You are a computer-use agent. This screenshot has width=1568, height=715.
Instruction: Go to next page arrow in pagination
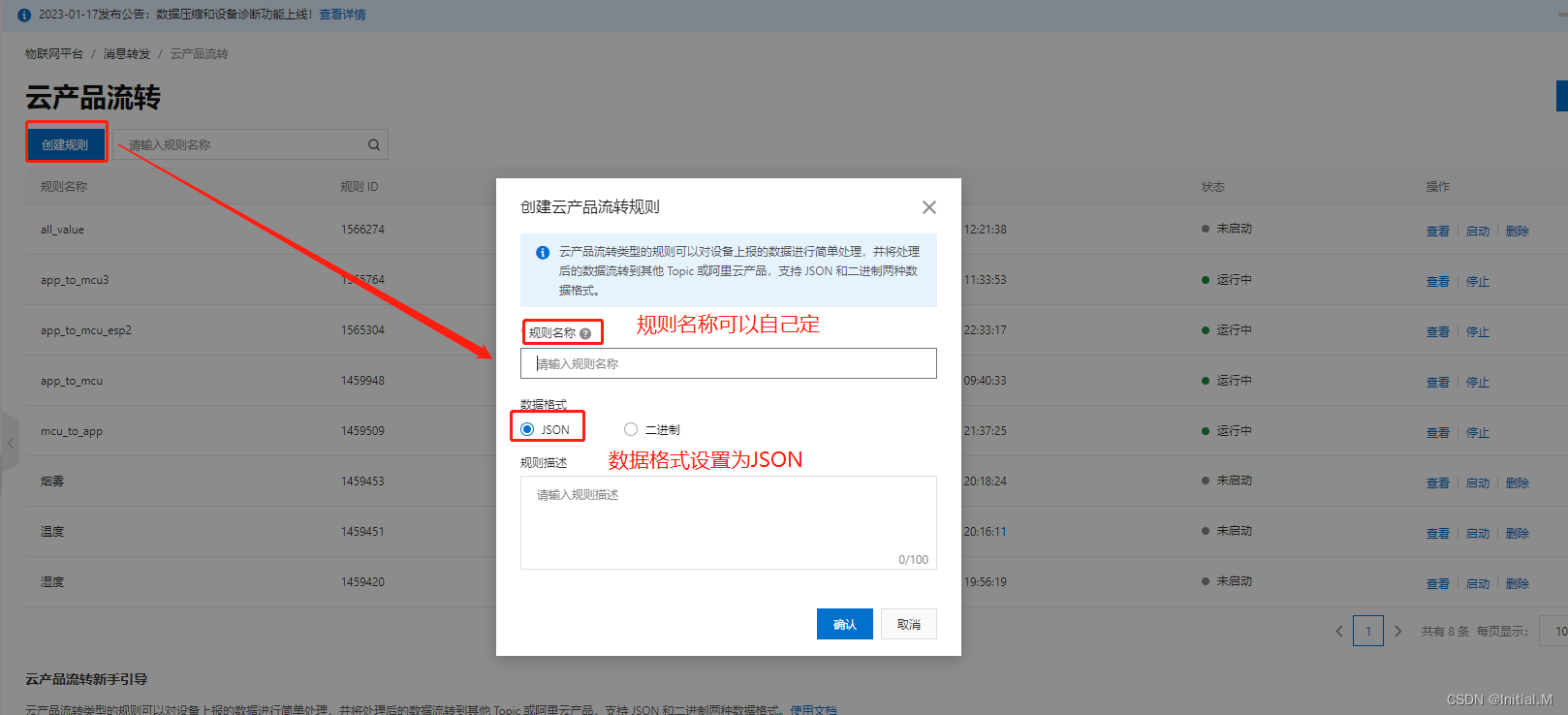click(x=1397, y=631)
